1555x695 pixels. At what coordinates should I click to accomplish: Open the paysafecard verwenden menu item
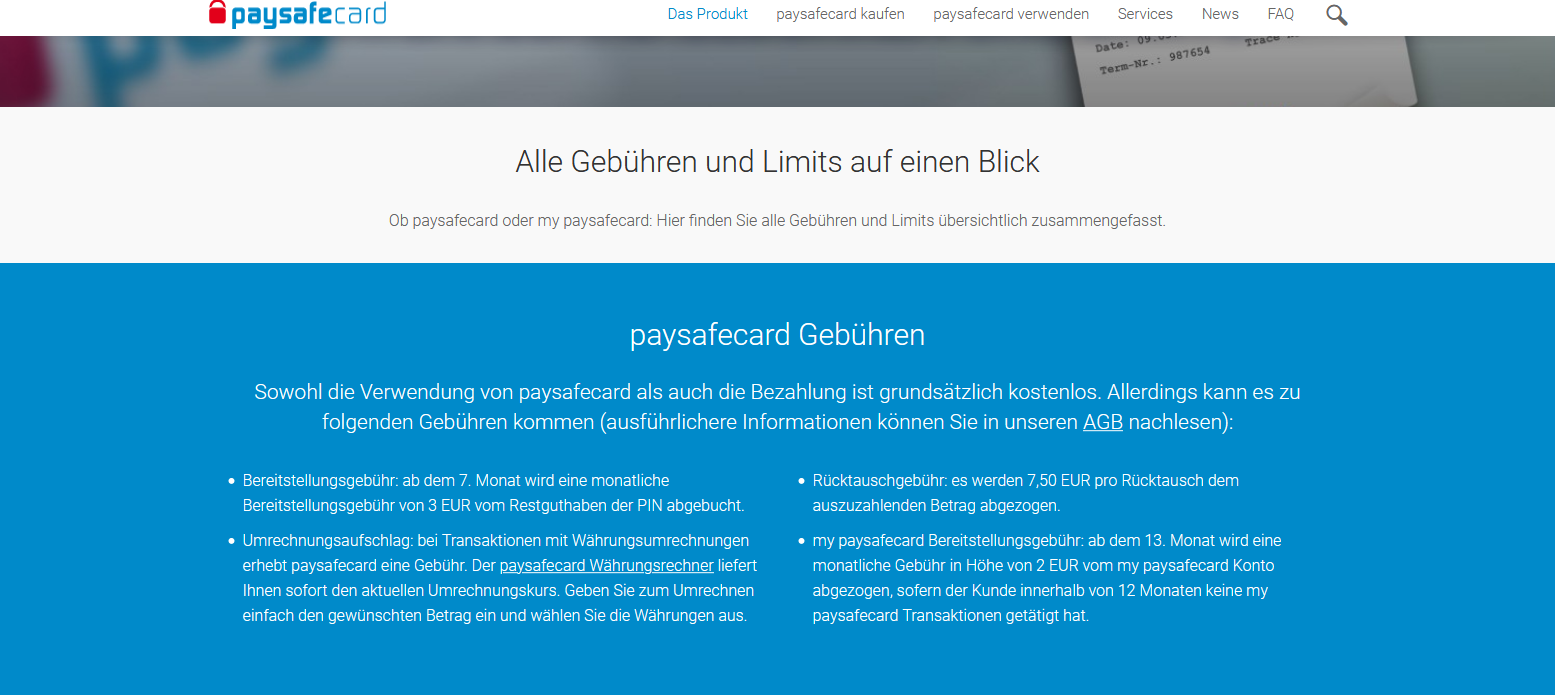pyautogui.click(x=1010, y=14)
